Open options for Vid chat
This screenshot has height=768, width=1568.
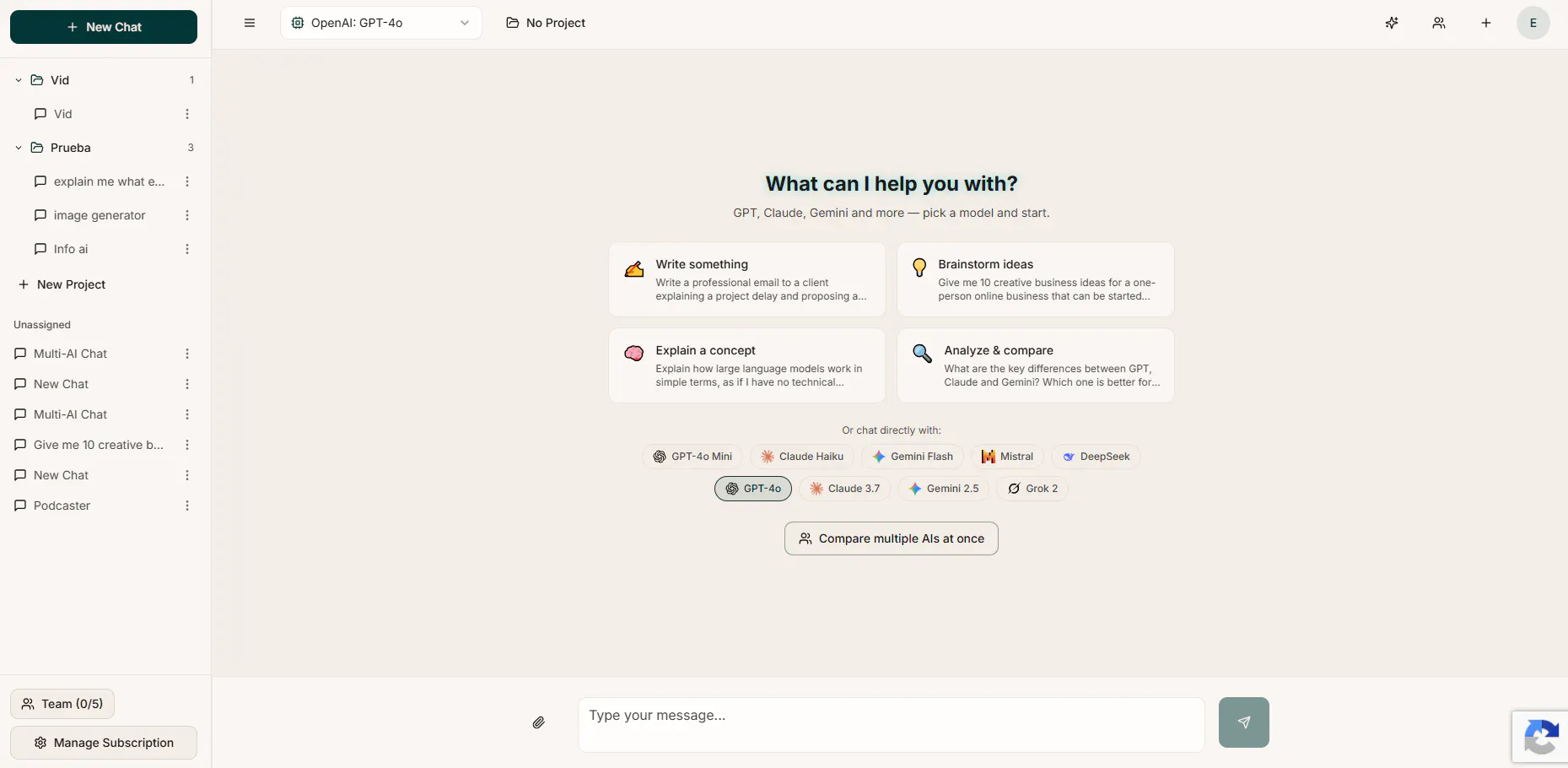coord(187,114)
